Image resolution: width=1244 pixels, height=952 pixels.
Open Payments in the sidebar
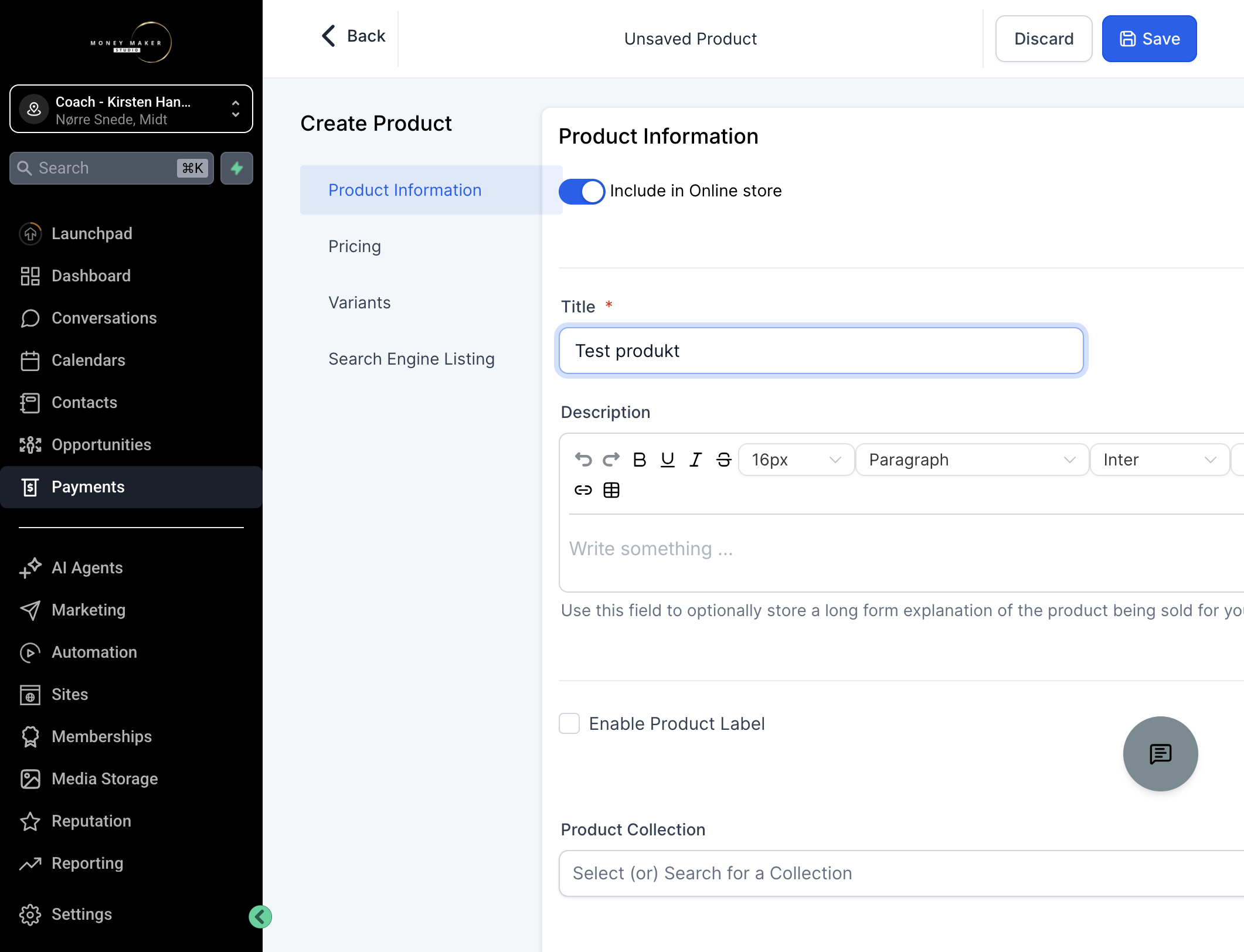click(x=131, y=487)
